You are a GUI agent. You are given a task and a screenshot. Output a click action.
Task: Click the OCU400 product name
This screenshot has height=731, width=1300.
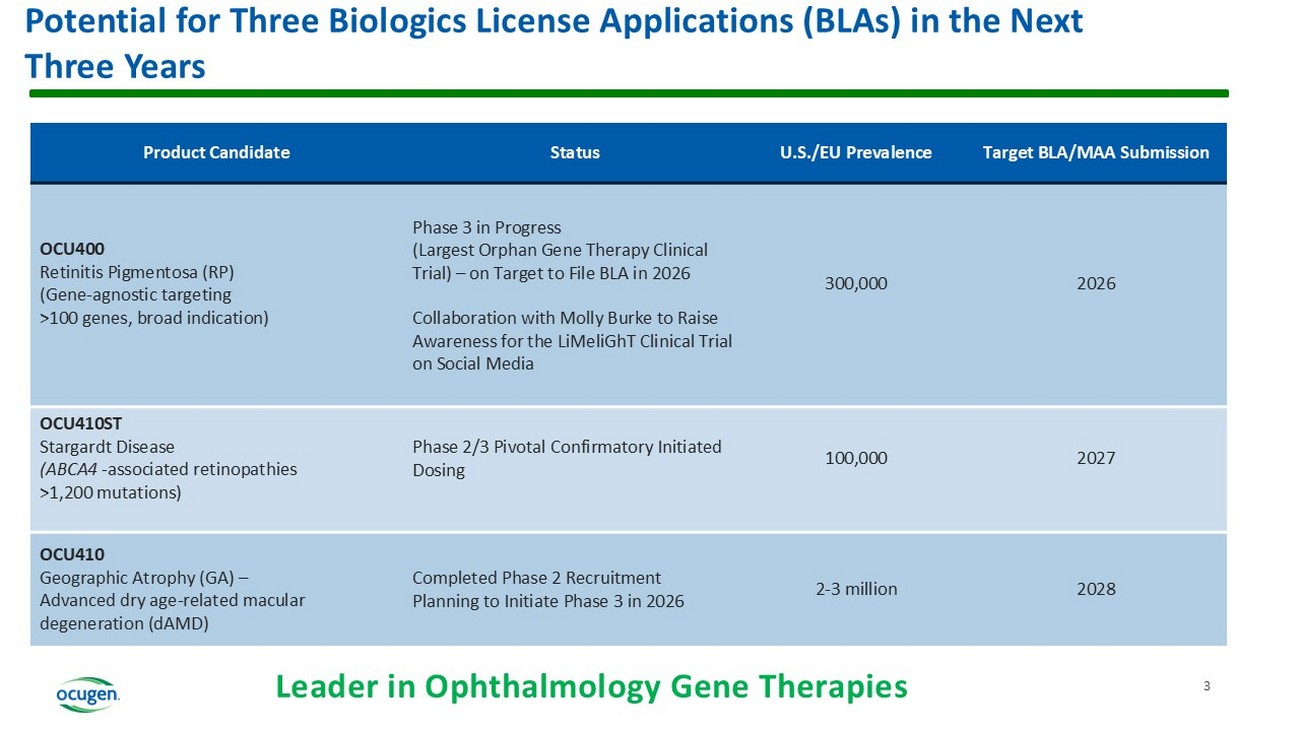pyautogui.click(x=72, y=248)
